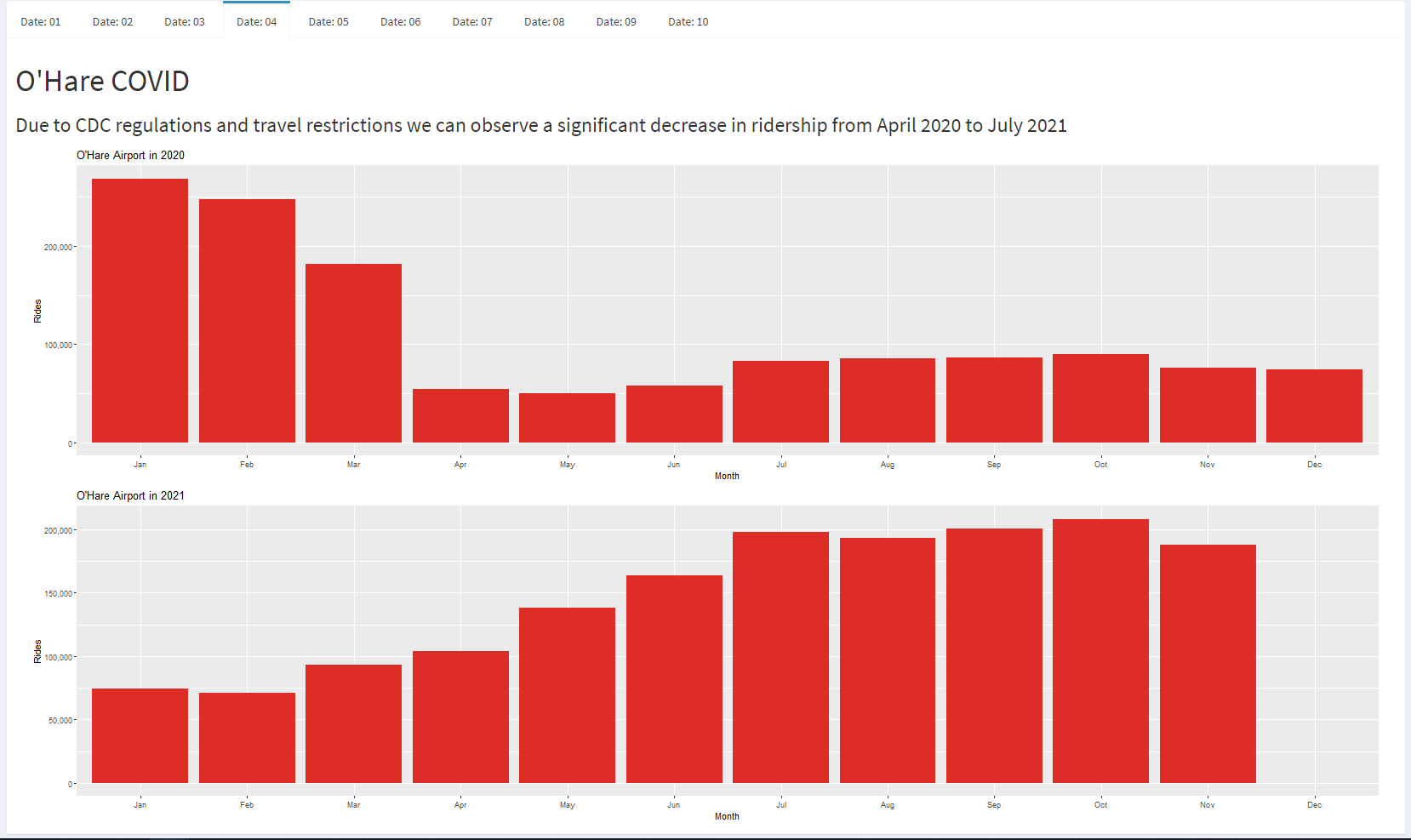Switch to the Date: 10 tab
The width and height of the screenshot is (1411, 840).
click(688, 21)
